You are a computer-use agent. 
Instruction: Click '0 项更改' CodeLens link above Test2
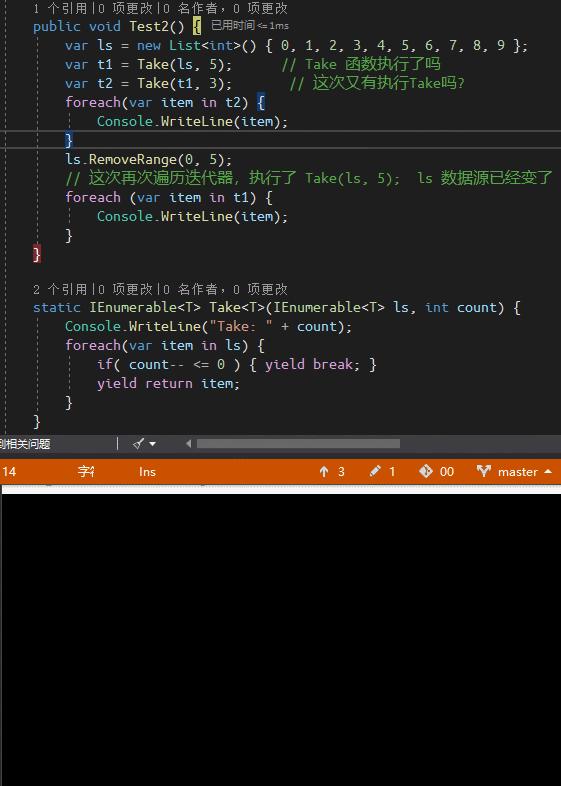pyautogui.click(x=125, y=9)
